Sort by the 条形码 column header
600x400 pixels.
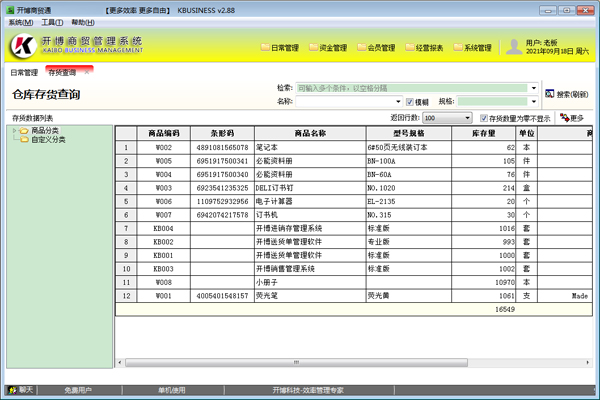click(x=222, y=133)
